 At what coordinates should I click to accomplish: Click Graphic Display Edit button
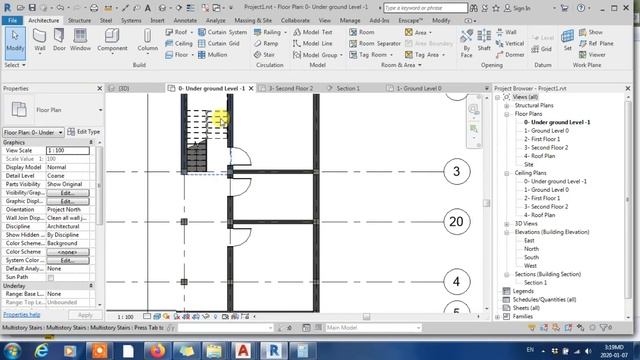[68, 201]
